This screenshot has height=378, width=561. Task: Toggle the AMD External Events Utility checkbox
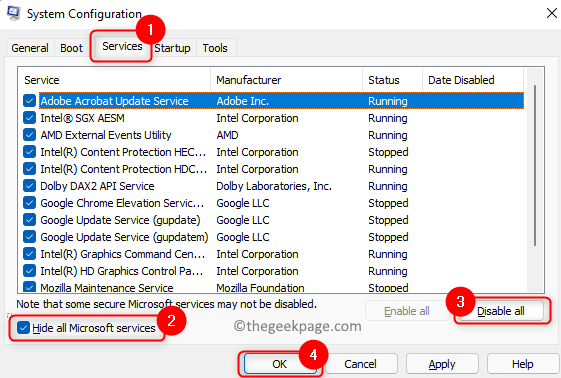tap(29, 135)
